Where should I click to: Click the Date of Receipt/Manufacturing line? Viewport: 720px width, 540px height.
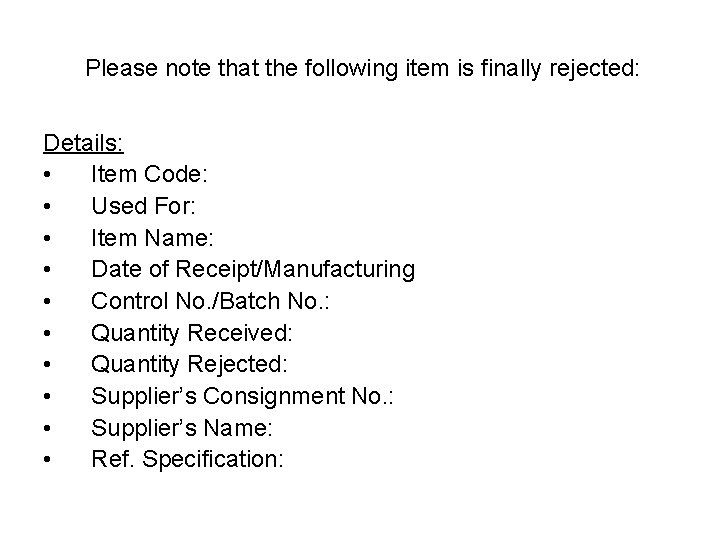(252, 269)
